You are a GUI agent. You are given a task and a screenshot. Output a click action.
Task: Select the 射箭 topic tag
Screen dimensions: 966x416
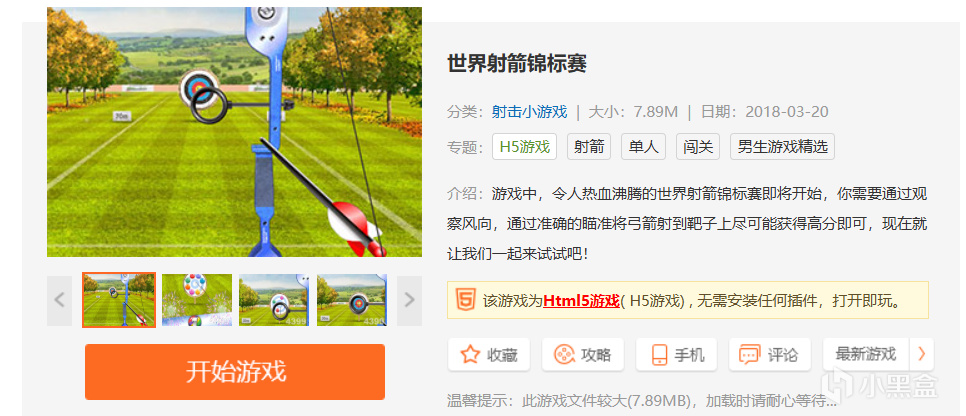[x=589, y=147]
